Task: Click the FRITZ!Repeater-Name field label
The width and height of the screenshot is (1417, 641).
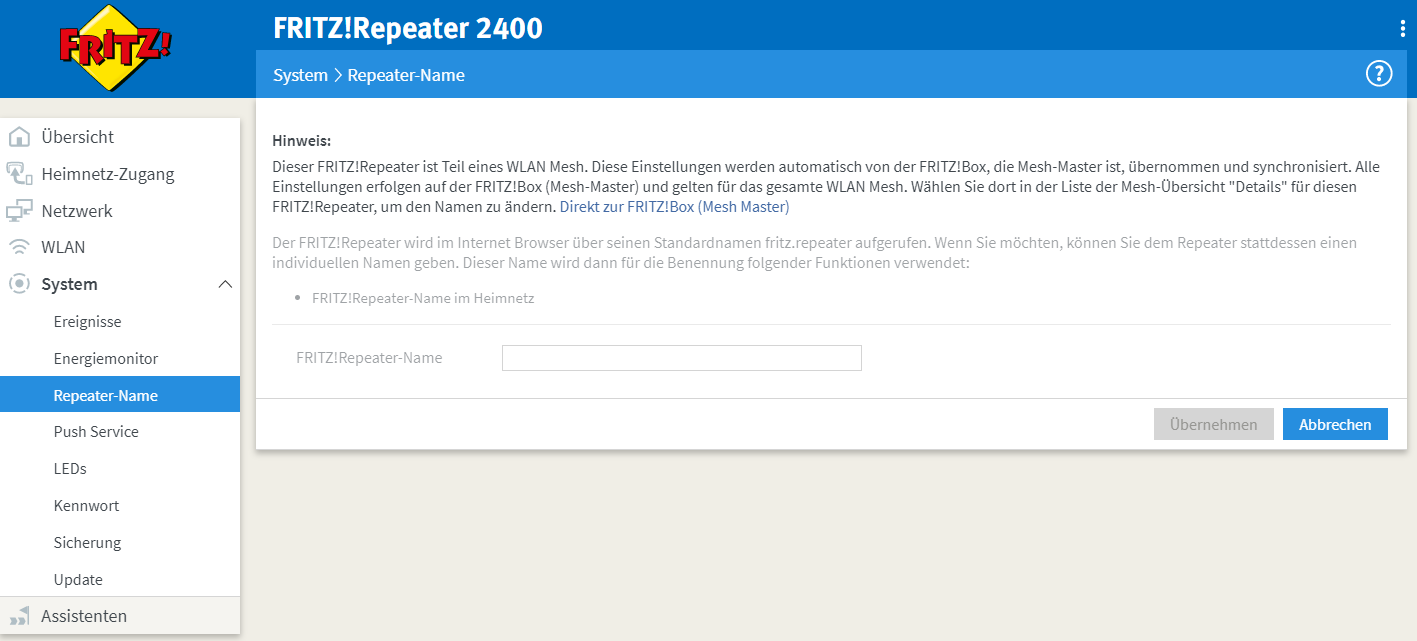Action: [x=369, y=358]
